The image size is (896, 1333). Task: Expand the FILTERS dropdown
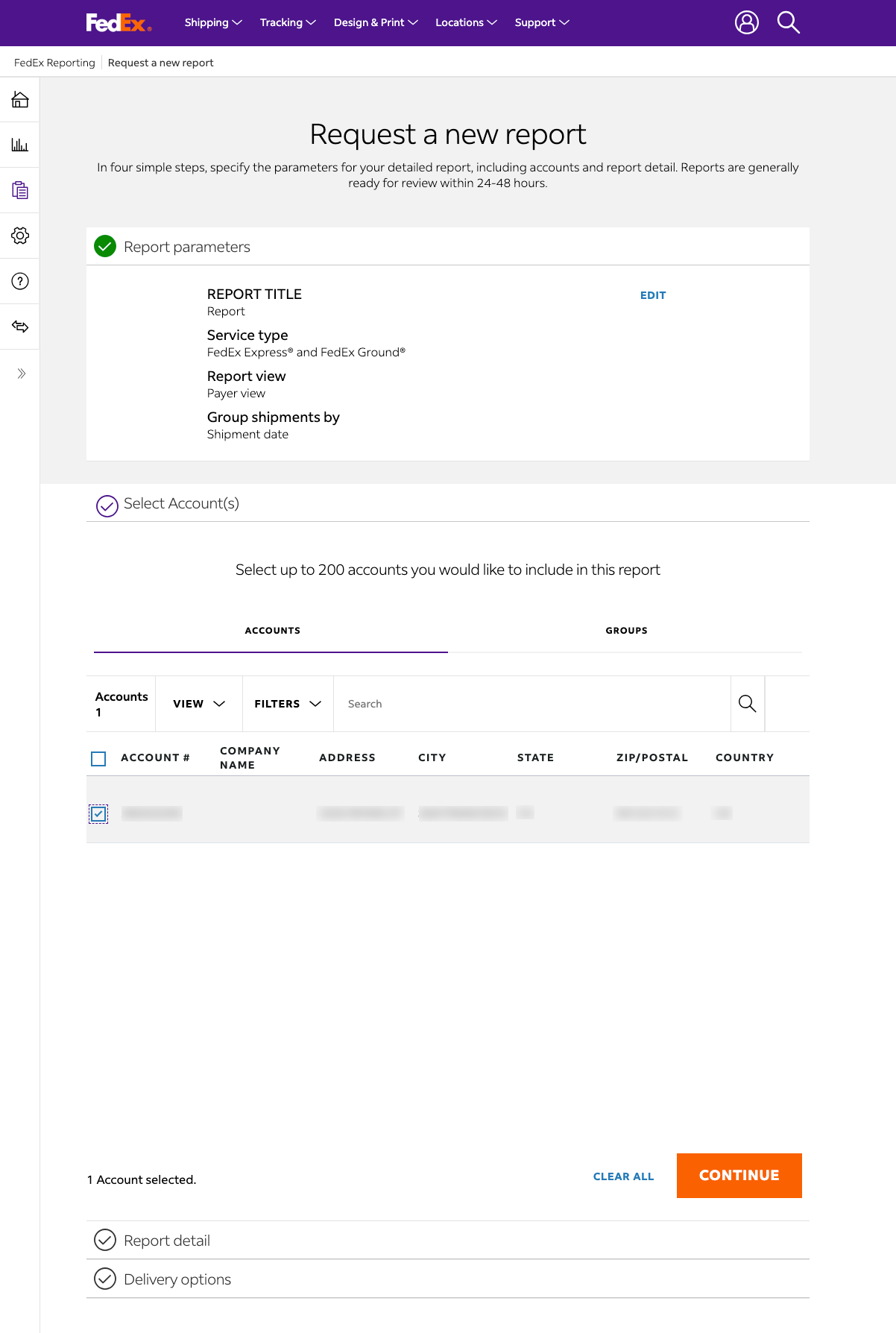click(288, 704)
